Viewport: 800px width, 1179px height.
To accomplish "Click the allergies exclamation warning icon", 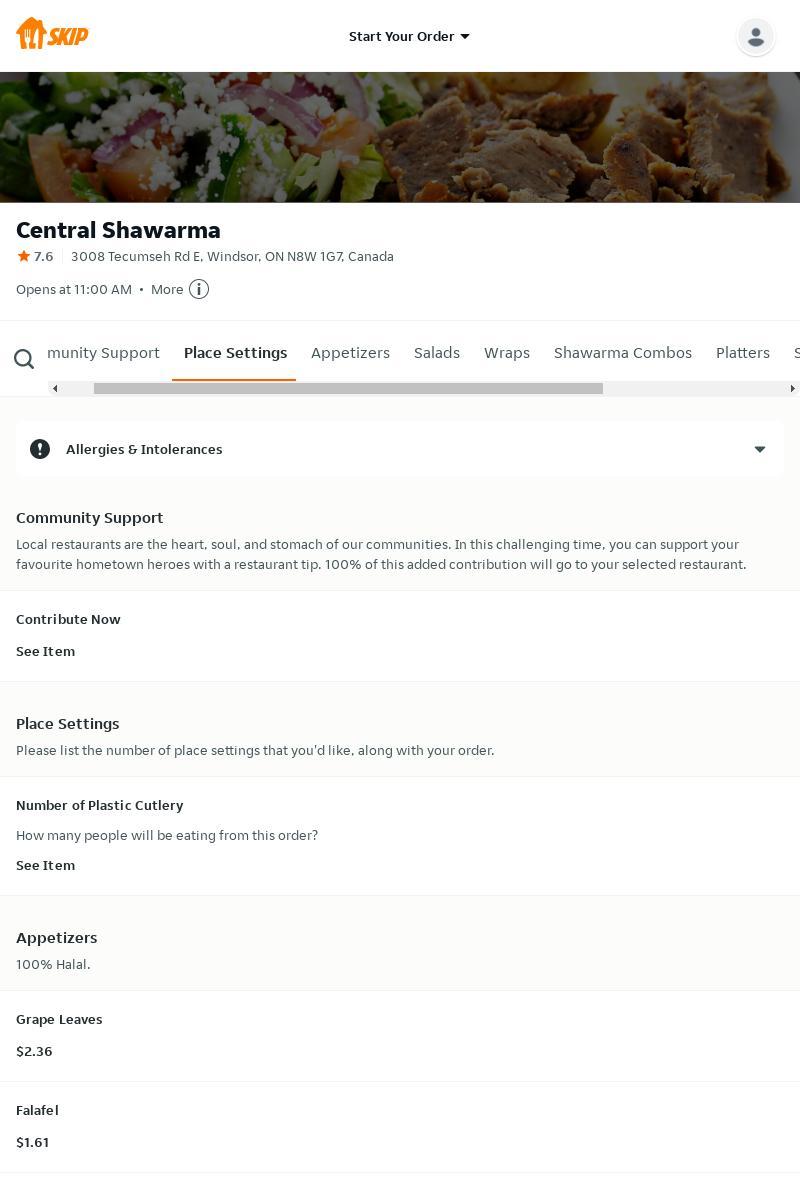I will point(40,449).
